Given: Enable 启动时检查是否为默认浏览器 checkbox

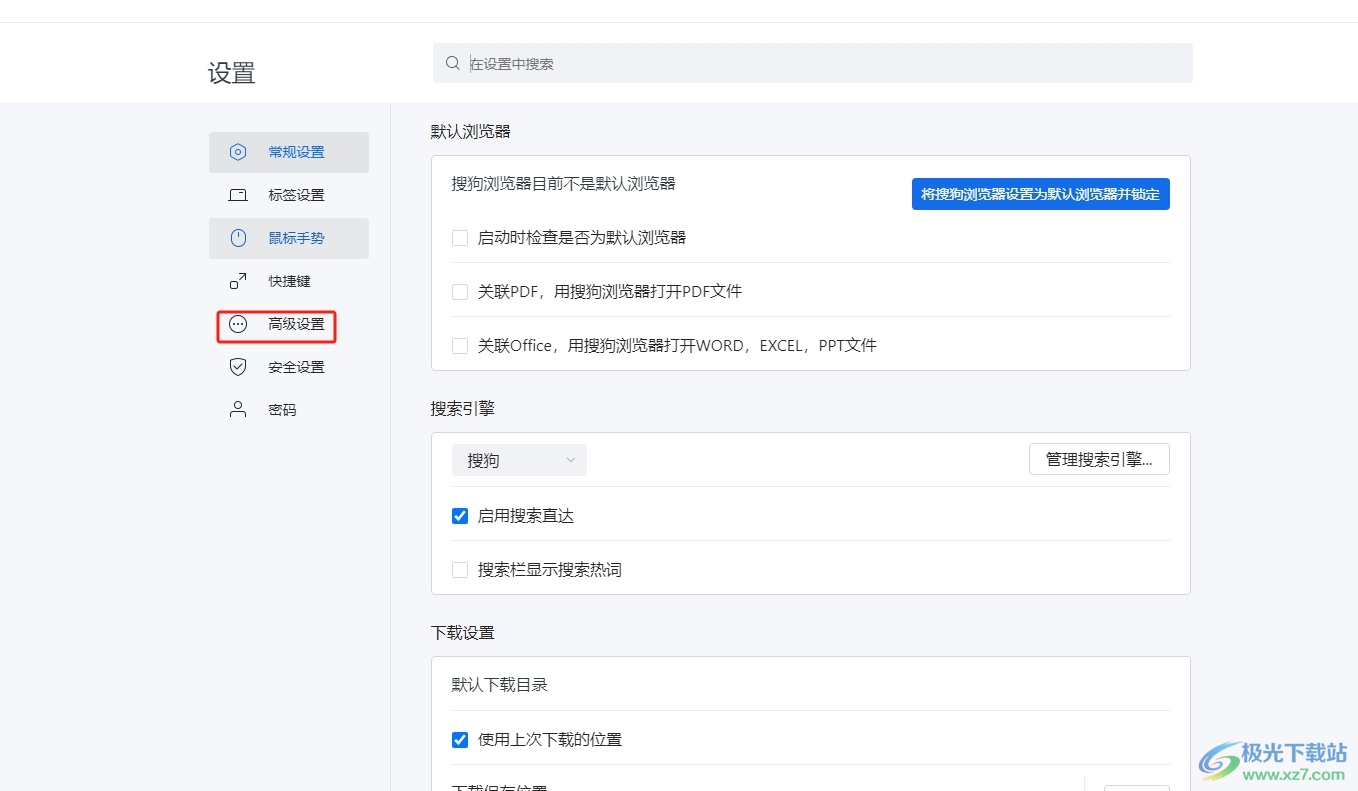Looking at the screenshot, I should click(460, 238).
